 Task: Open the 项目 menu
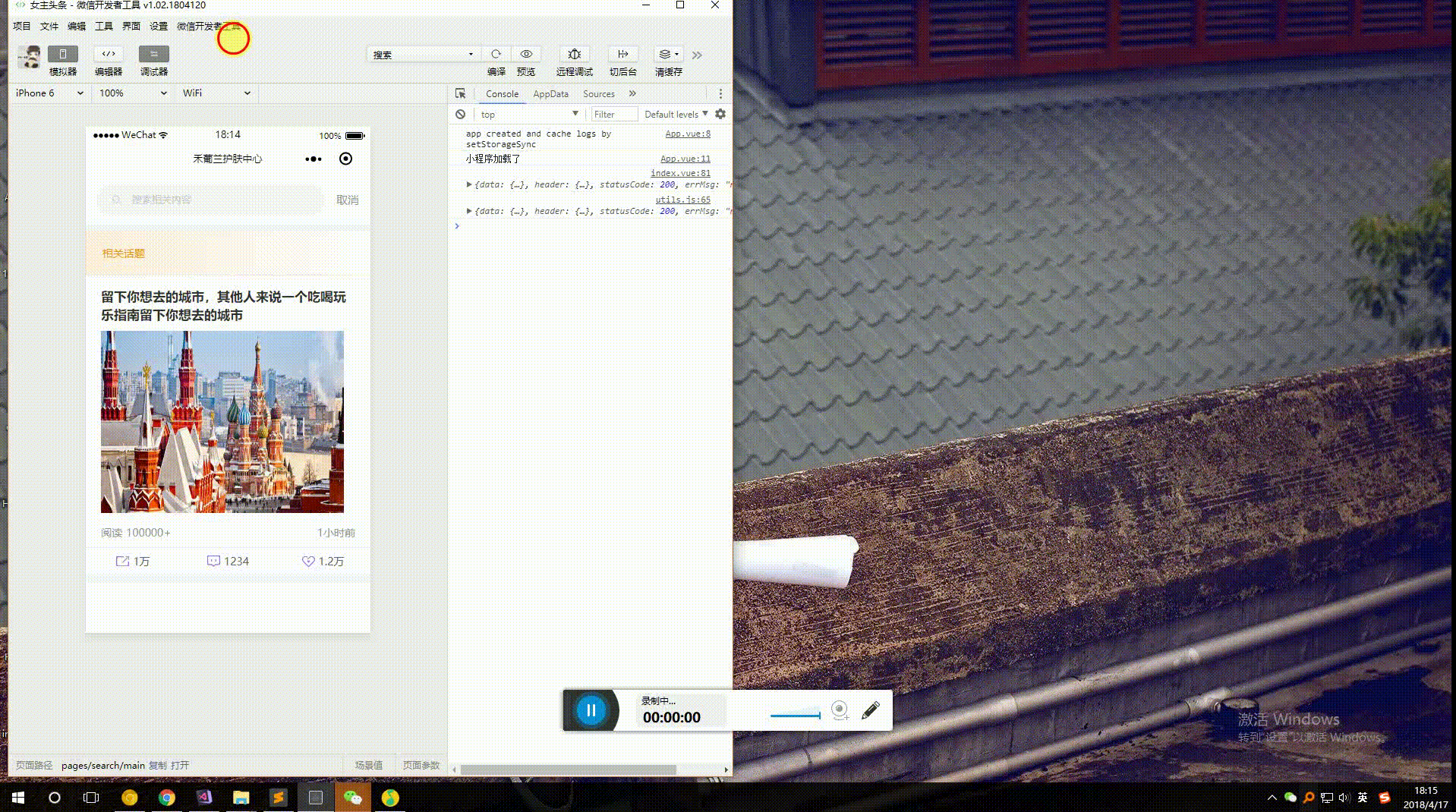pos(22,26)
